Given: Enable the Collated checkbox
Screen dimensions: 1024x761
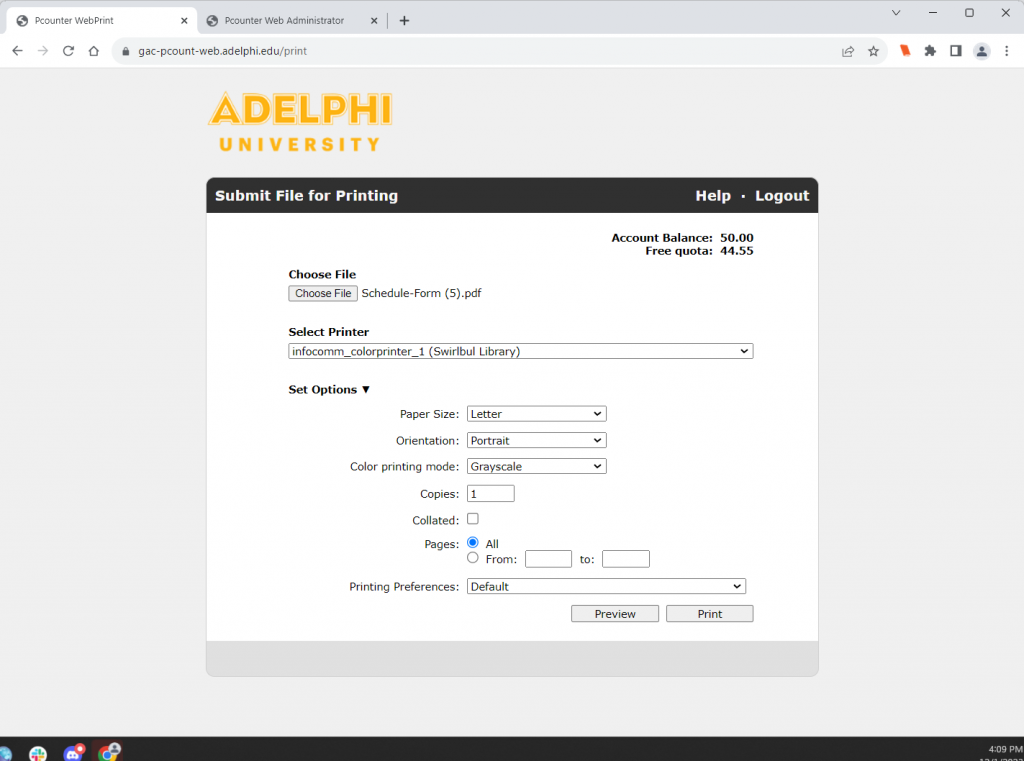Looking at the screenshot, I should pyautogui.click(x=473, y=519).
